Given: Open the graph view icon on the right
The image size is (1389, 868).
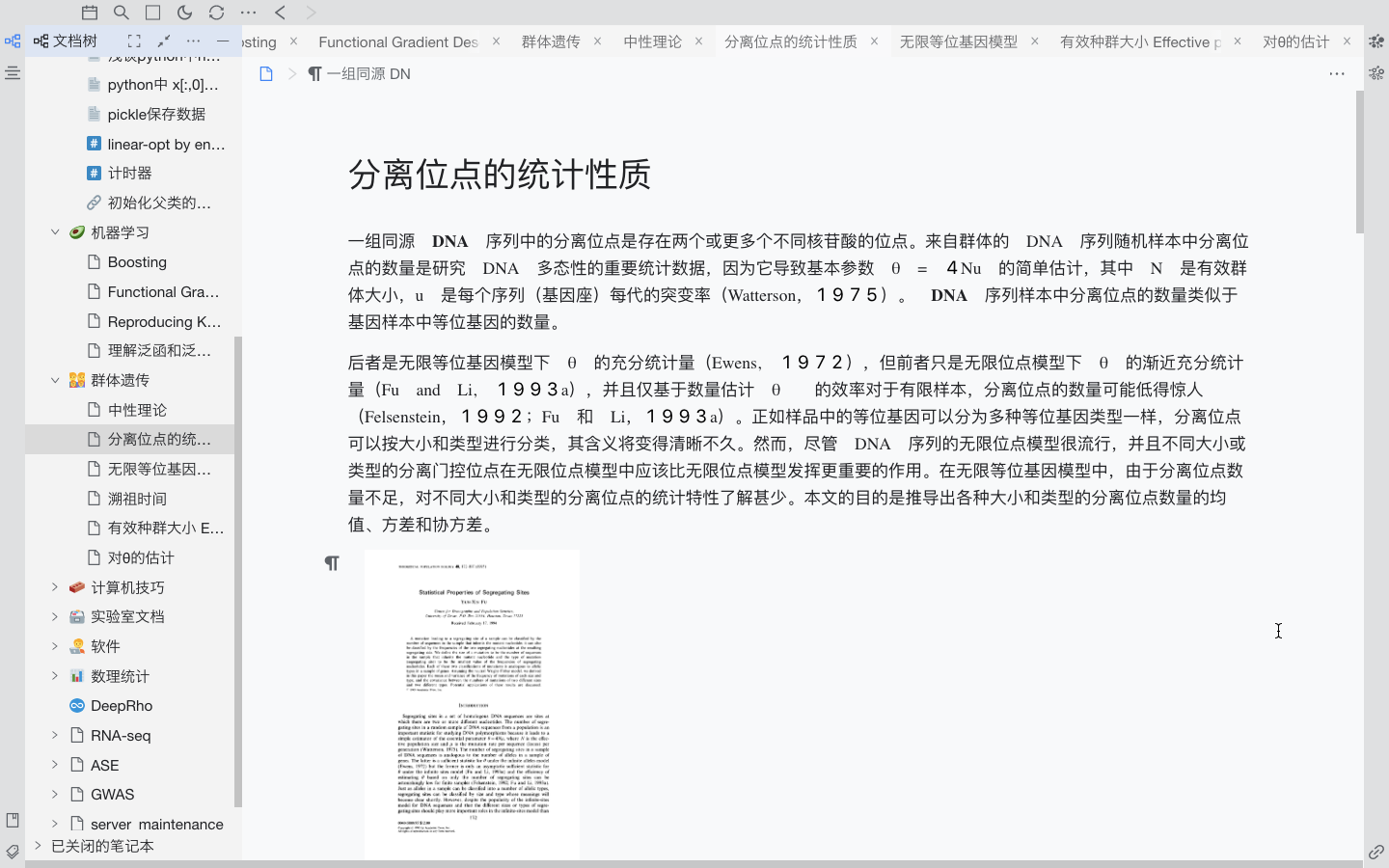Looking at the screenshot, I should point(1375,42).
